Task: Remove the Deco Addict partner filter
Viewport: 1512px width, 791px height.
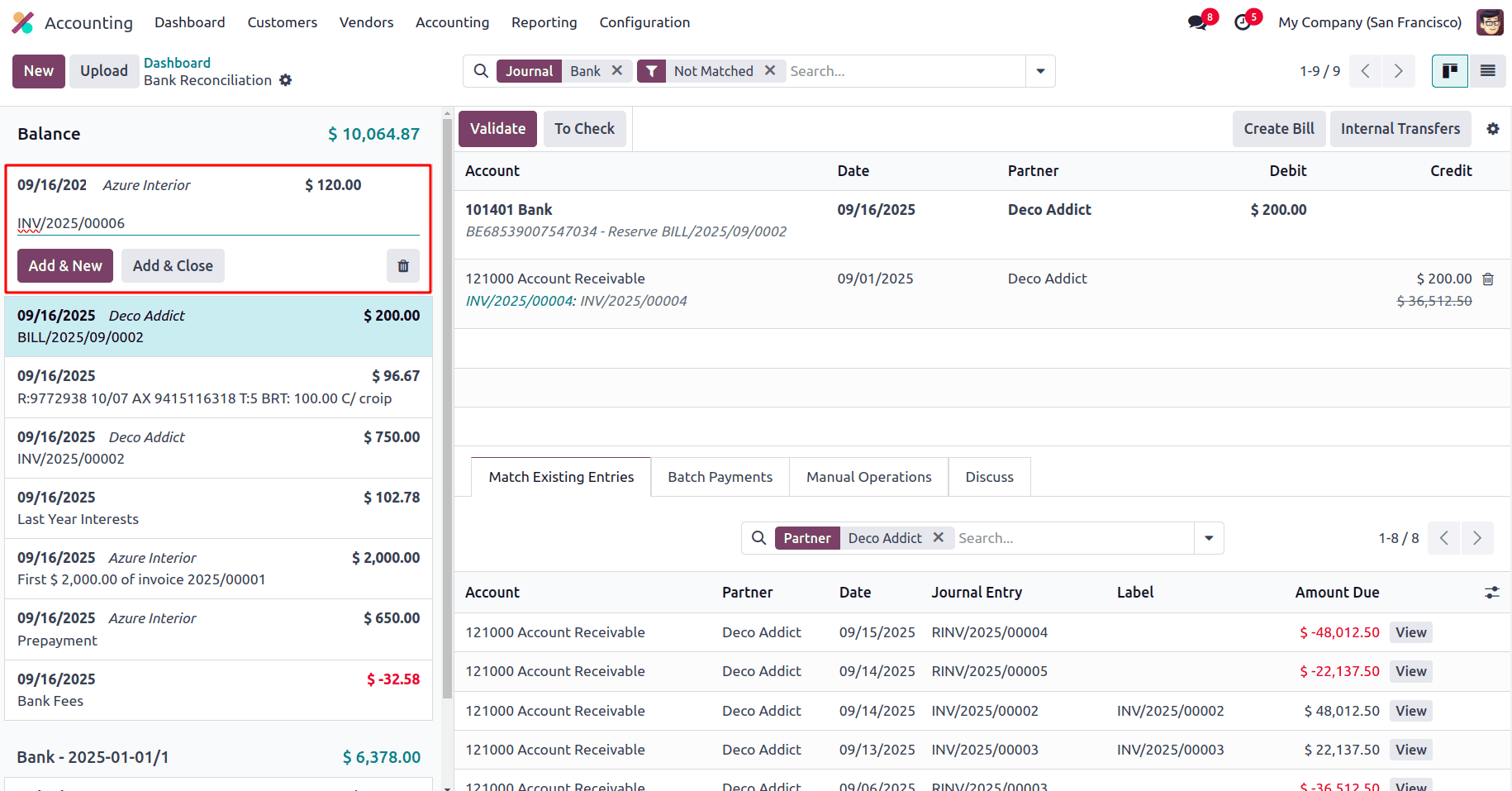Action: click(x=938, y=537)
